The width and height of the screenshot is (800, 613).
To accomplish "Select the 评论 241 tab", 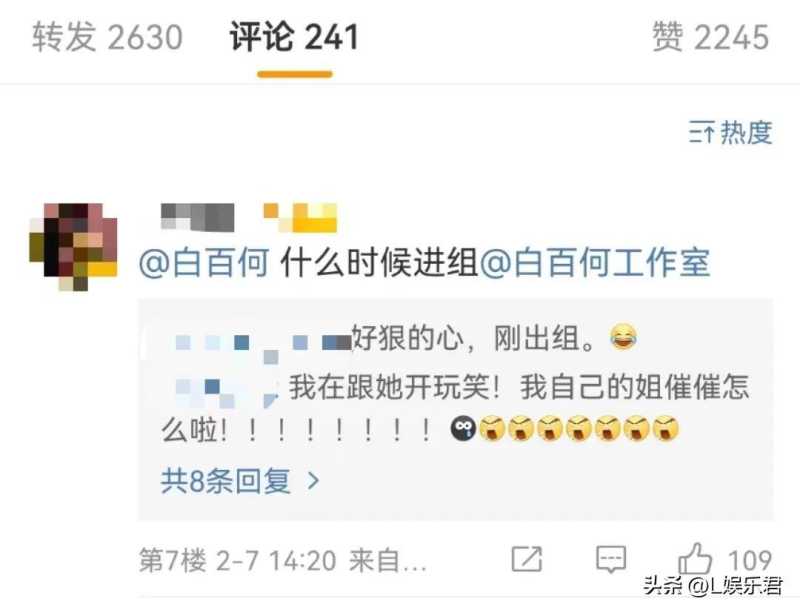I will 294,37.
